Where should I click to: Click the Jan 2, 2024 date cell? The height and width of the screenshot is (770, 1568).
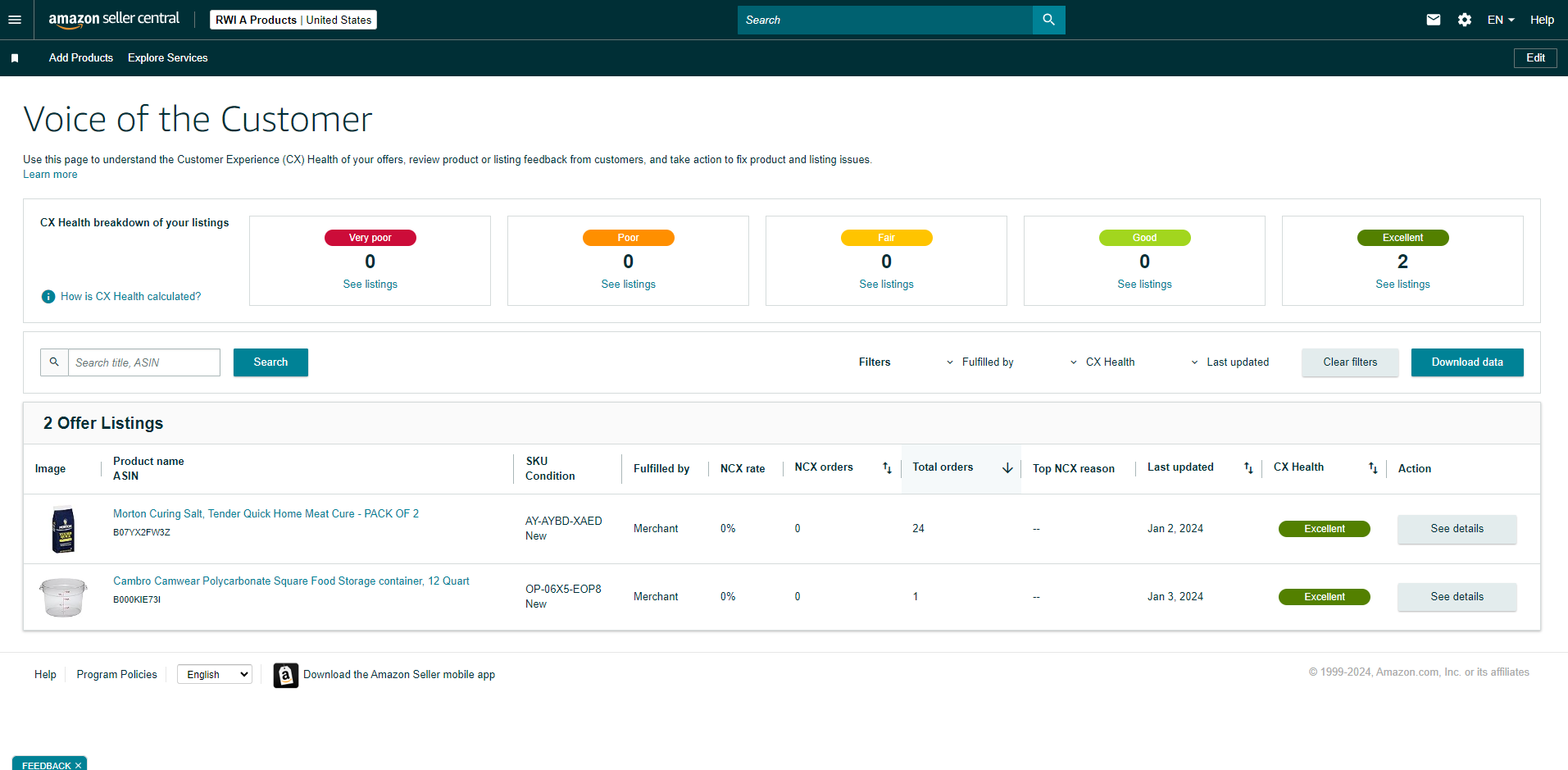1175,529
